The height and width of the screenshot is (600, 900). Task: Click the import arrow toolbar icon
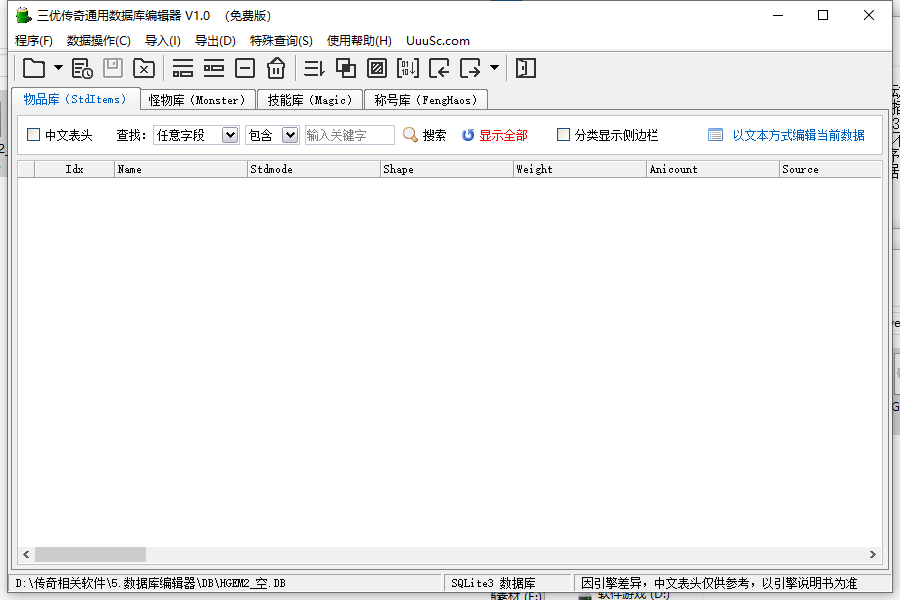438,68
